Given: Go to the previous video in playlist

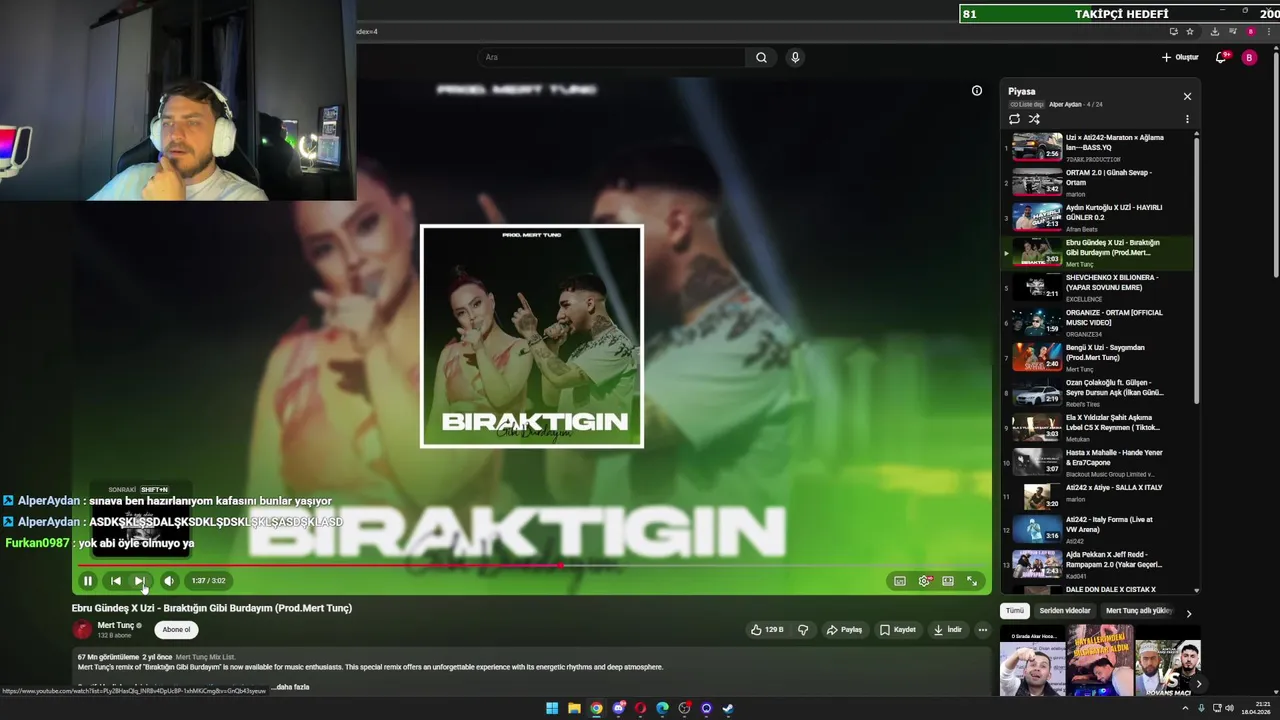Looking at the screenshot, I should tap(116, 580).
